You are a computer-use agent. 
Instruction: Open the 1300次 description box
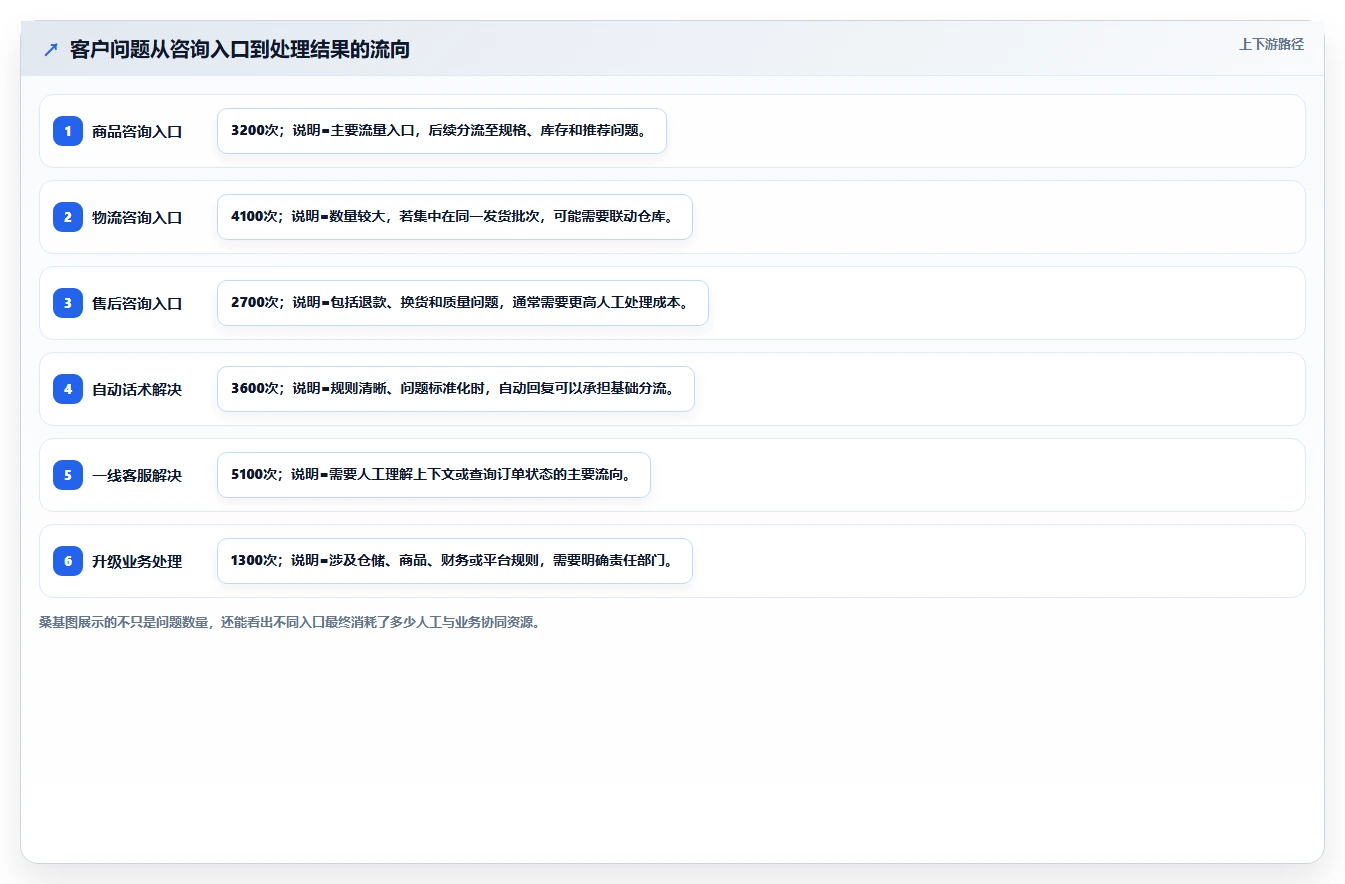455,561
